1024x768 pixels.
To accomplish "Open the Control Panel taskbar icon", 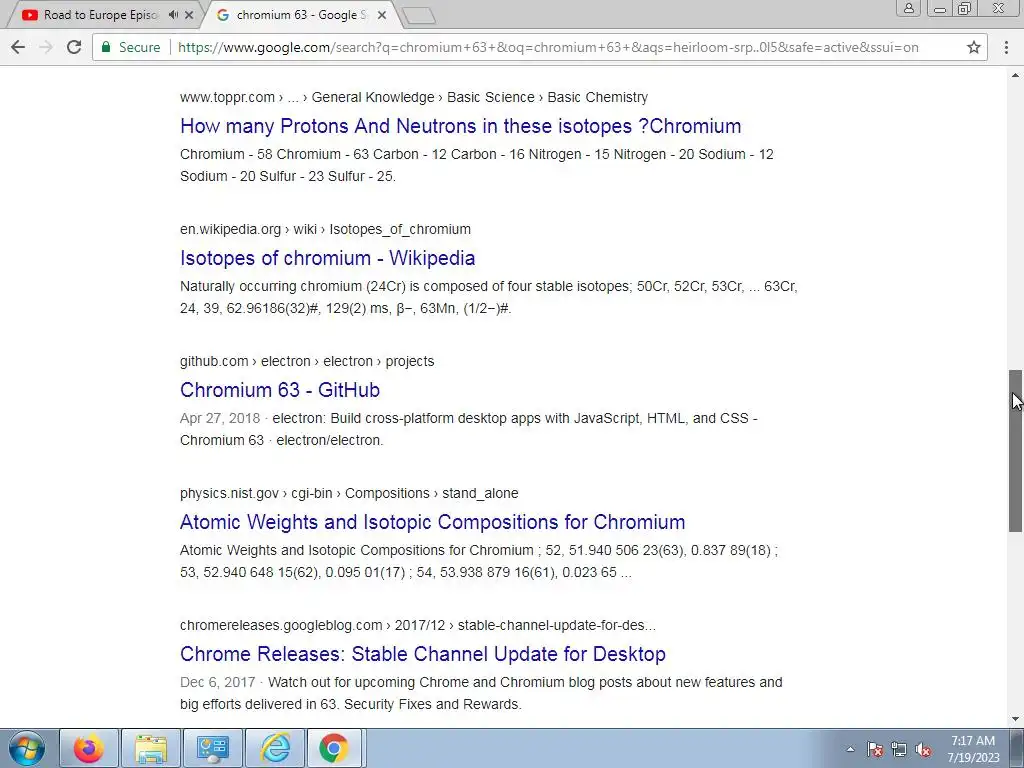I will click(213, 748).
